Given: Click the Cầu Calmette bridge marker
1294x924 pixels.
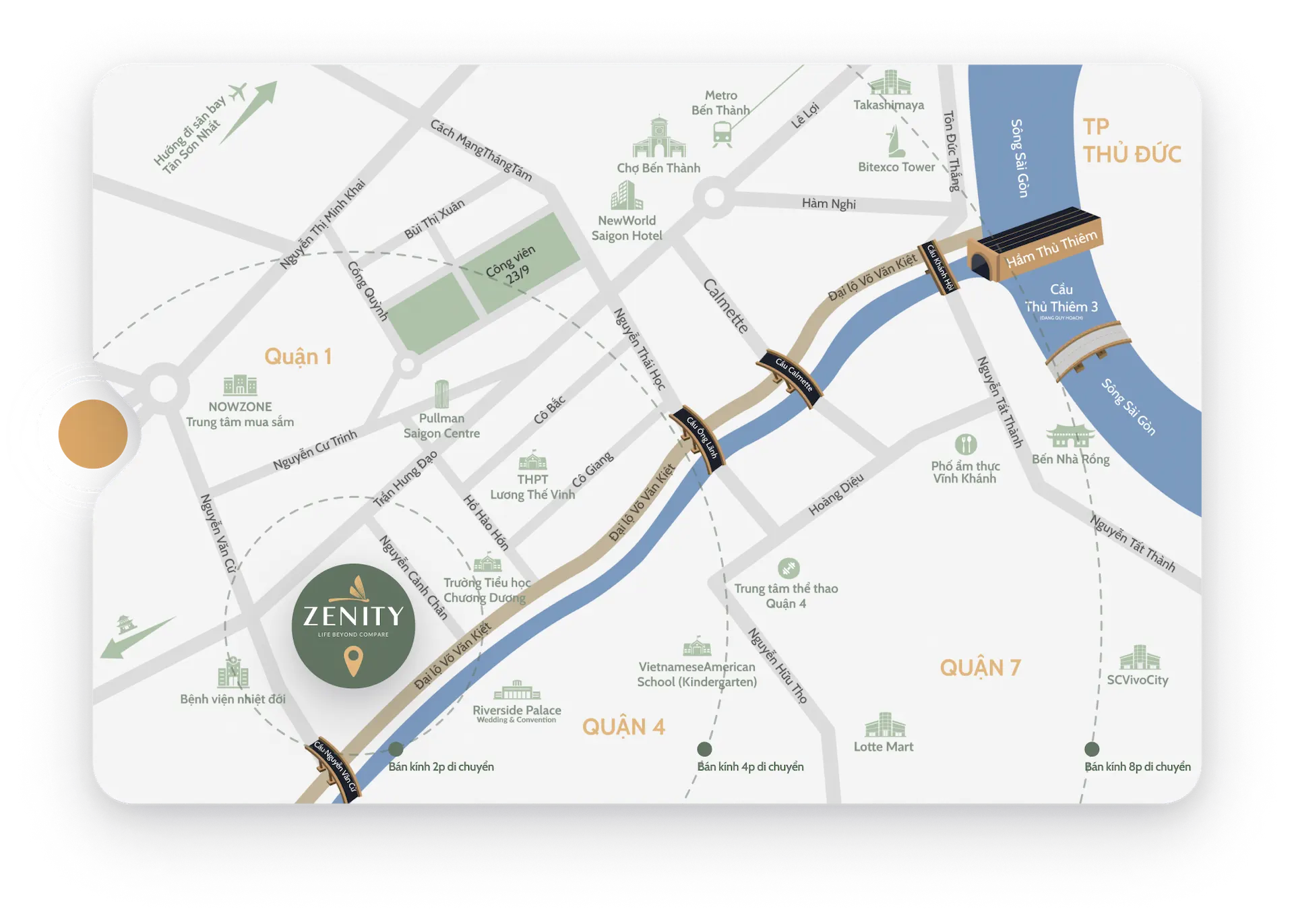Looking at the screenshot, I should (x=789, y=378).
